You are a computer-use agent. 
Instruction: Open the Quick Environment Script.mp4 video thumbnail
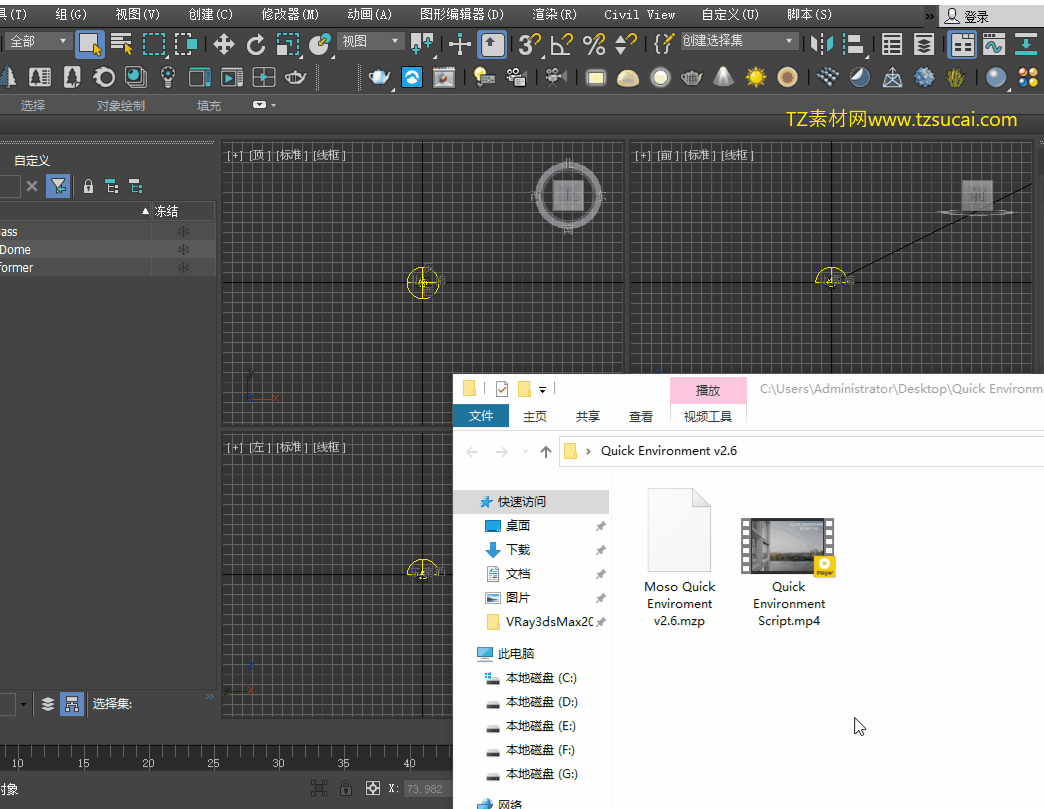point(788,545)
